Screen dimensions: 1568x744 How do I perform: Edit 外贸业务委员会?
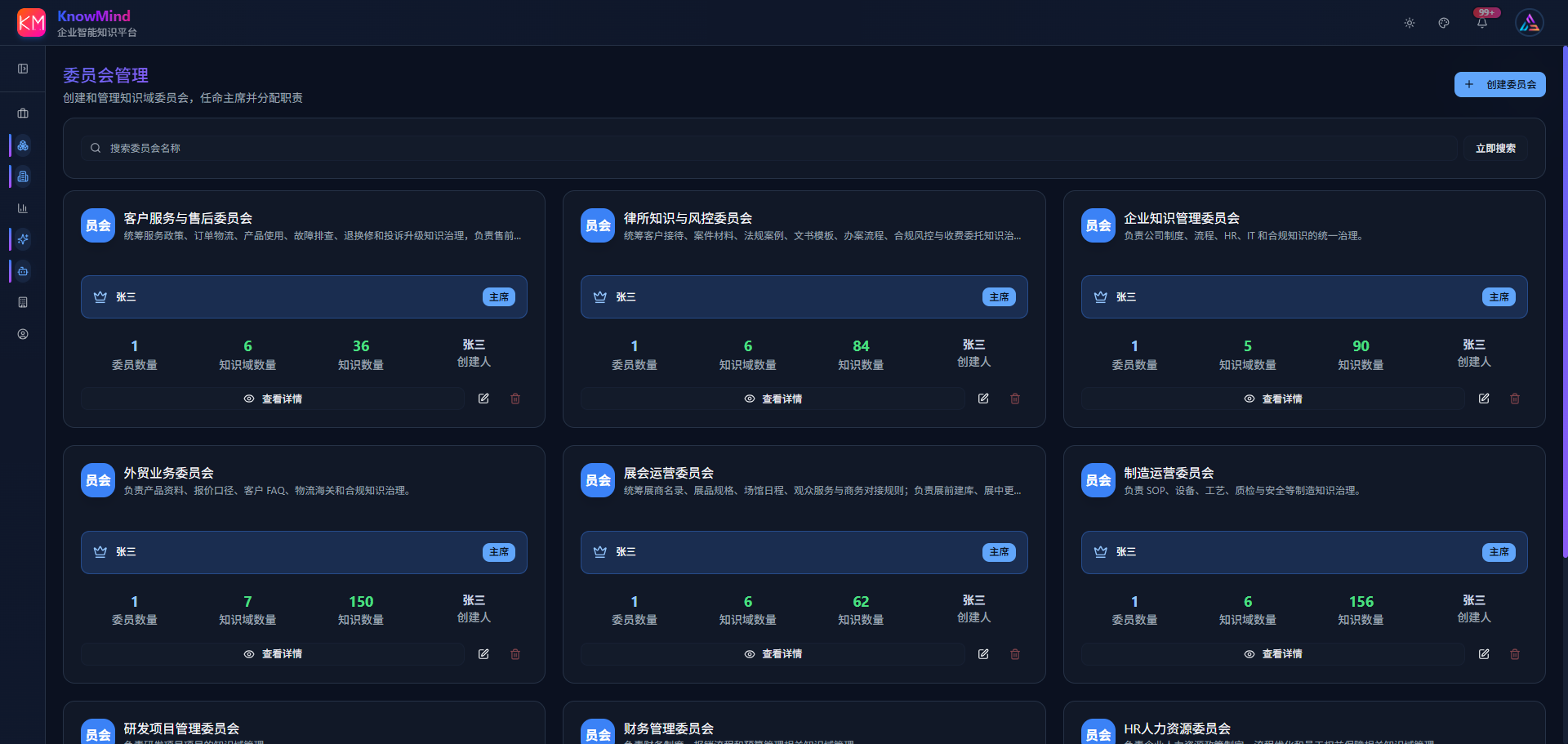[483, 654]
